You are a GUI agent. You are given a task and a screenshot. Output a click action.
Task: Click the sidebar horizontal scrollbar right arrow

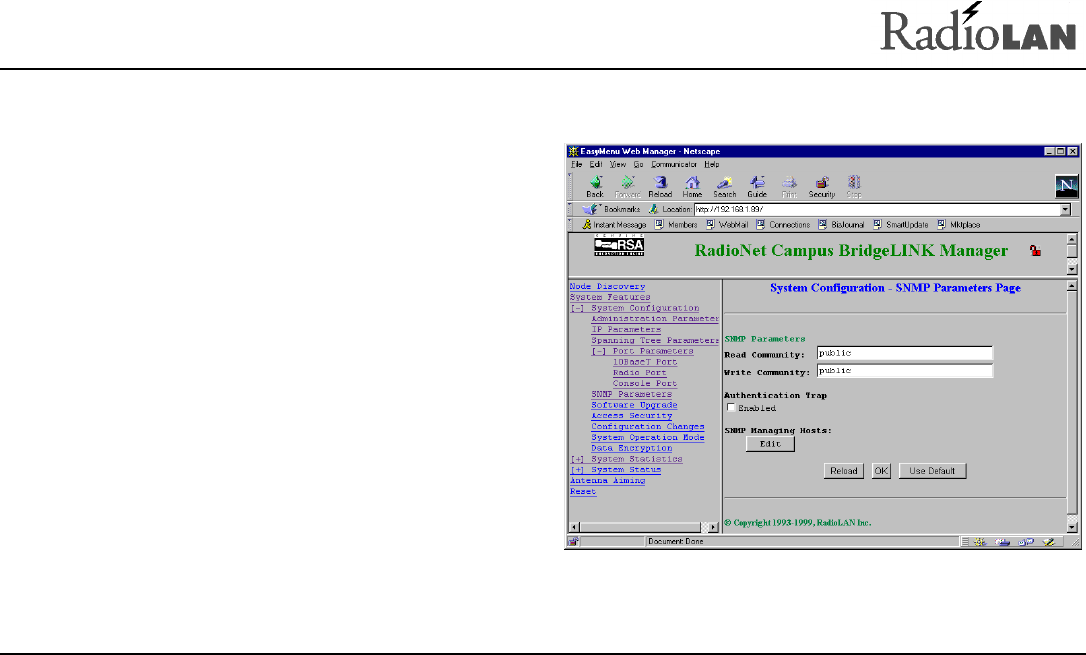(713, 528)
